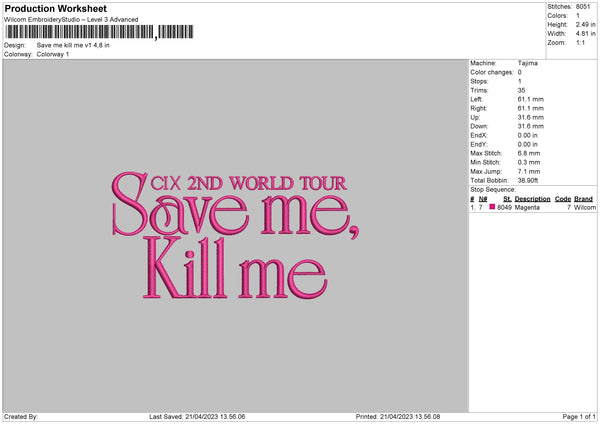Click the 'Code' column header
This screenshot has height=424, width=600.
pyautogui.click(x=562, y=199)
